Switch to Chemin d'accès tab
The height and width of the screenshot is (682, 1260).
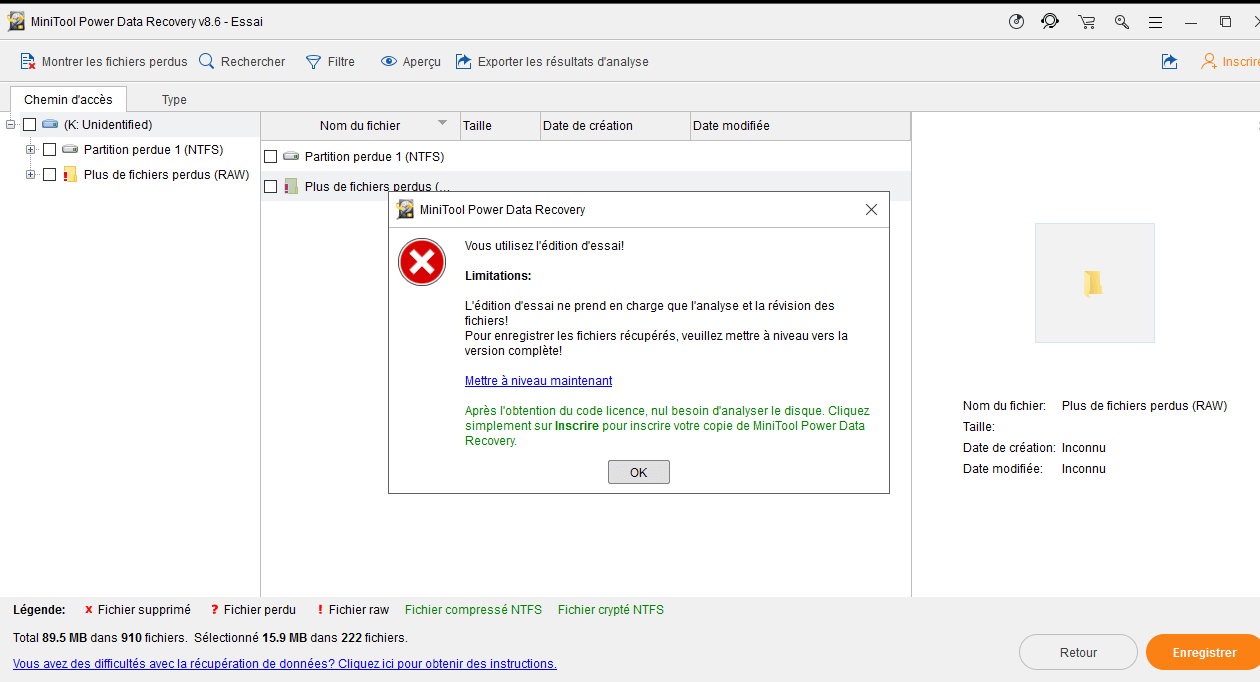click(x=68, y=99)
